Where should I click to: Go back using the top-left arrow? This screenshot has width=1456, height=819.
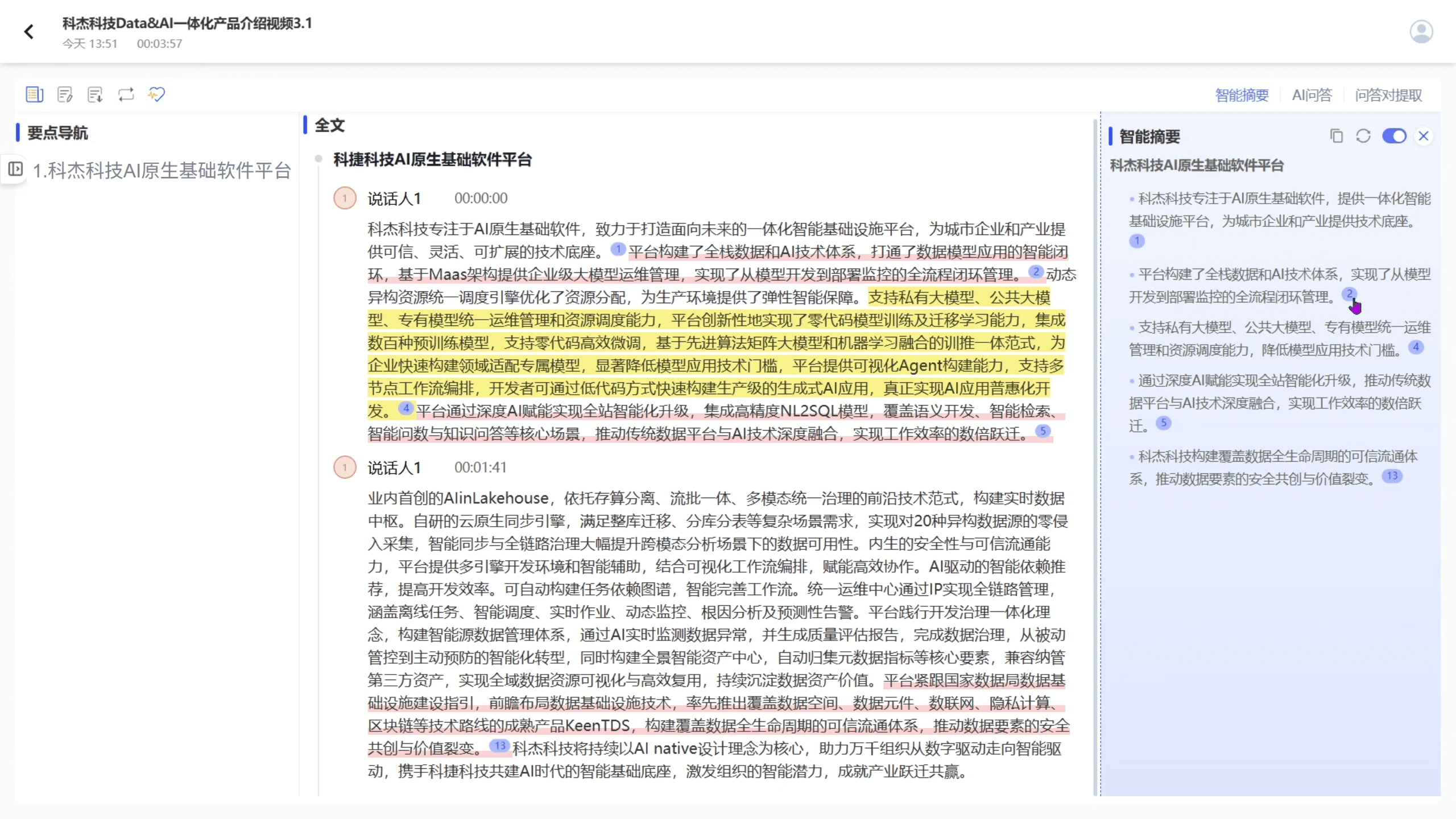(x=29, y=32)
